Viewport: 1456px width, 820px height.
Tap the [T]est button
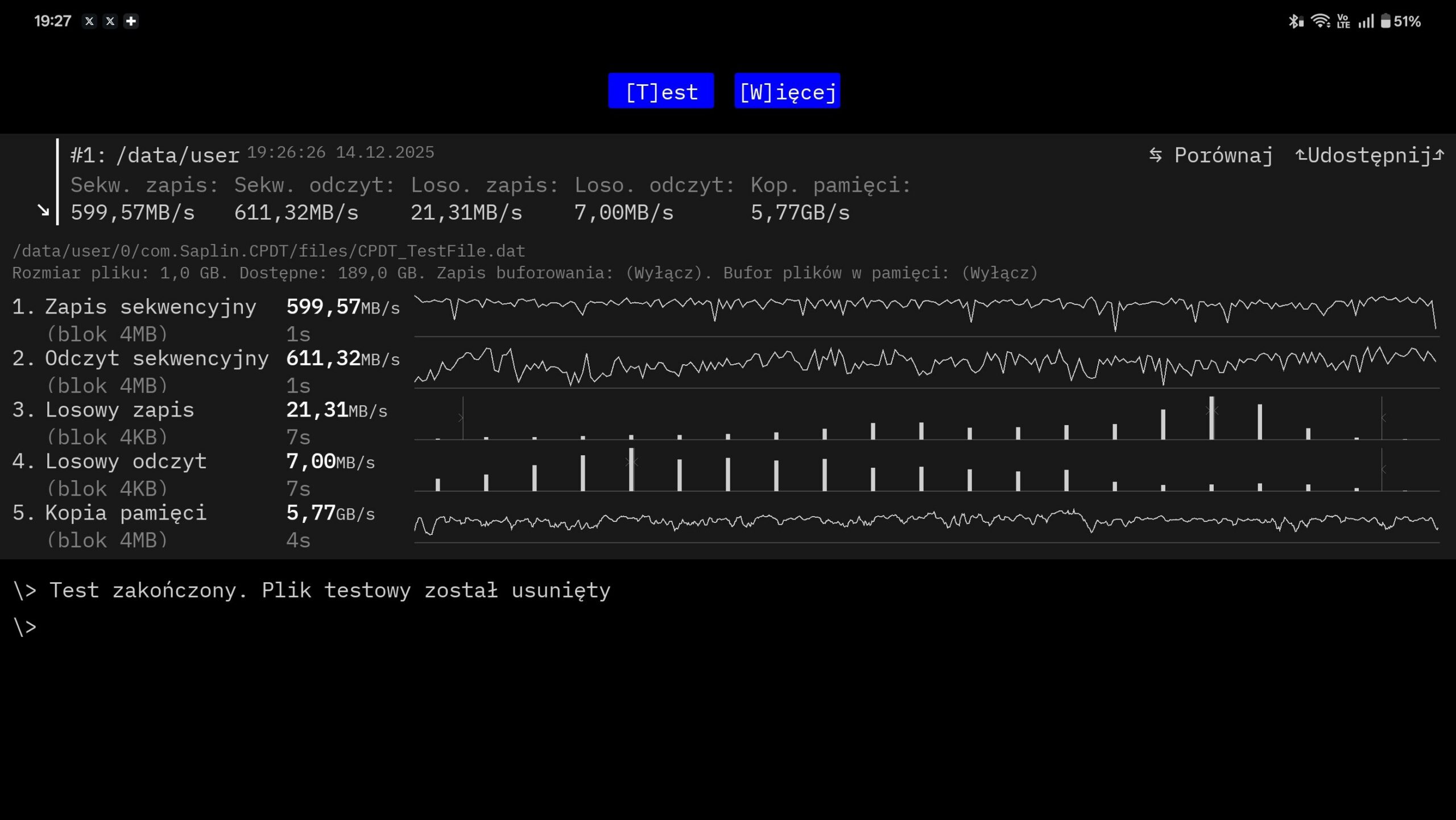(x=661, y=91)
